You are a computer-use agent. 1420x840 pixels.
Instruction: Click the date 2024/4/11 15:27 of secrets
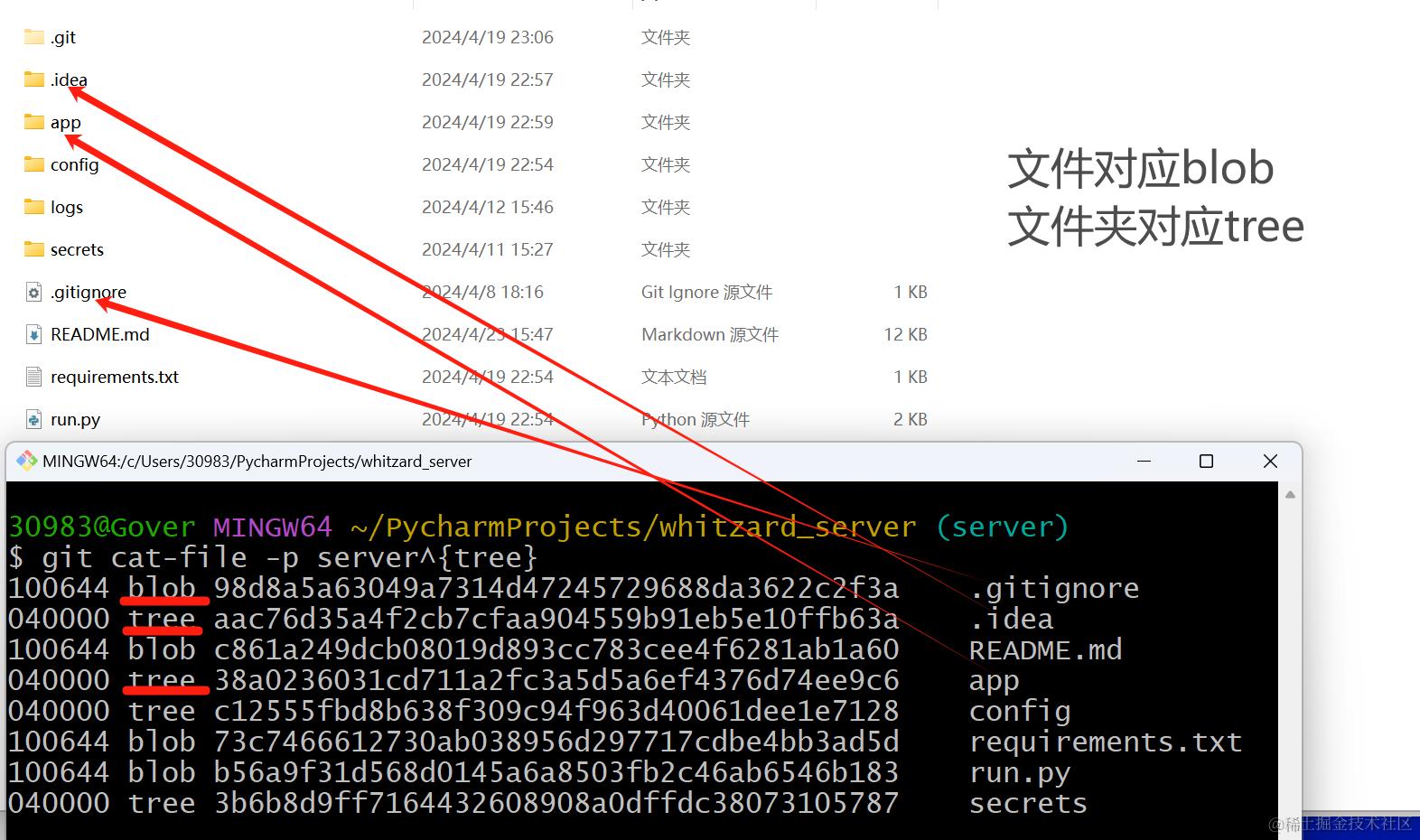pos(488,249)
